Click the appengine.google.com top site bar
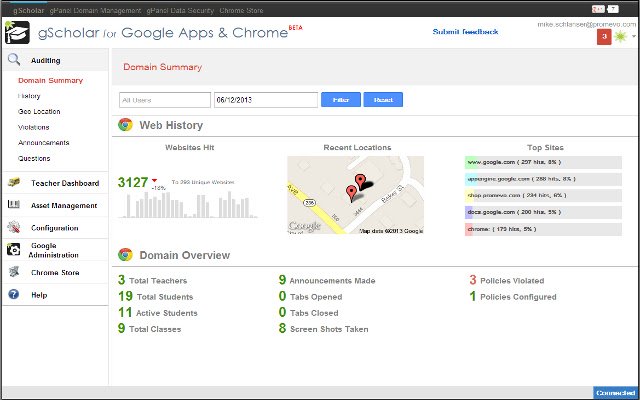Viewport: 640px width, 400px height. 543,179
